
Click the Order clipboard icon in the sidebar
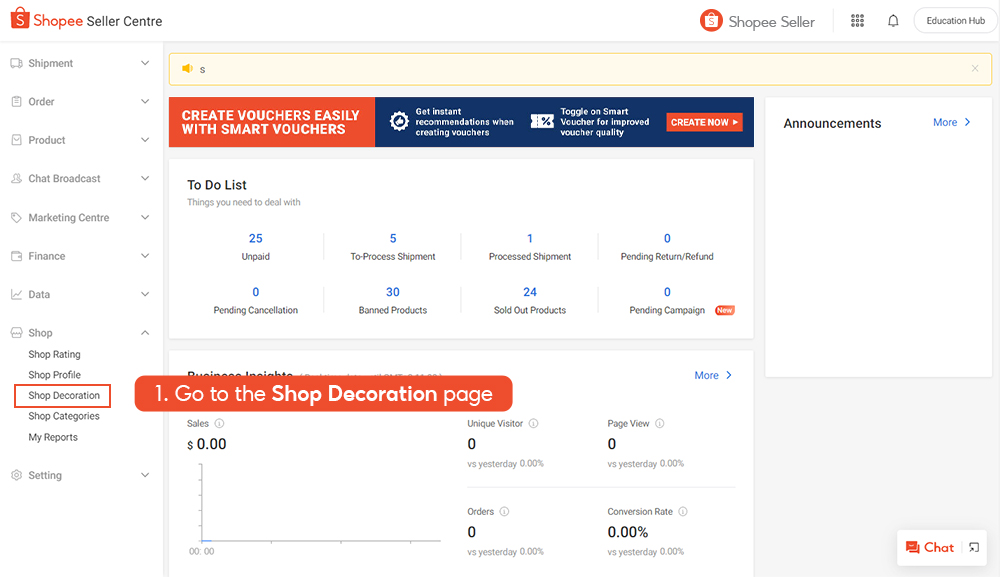17,101
